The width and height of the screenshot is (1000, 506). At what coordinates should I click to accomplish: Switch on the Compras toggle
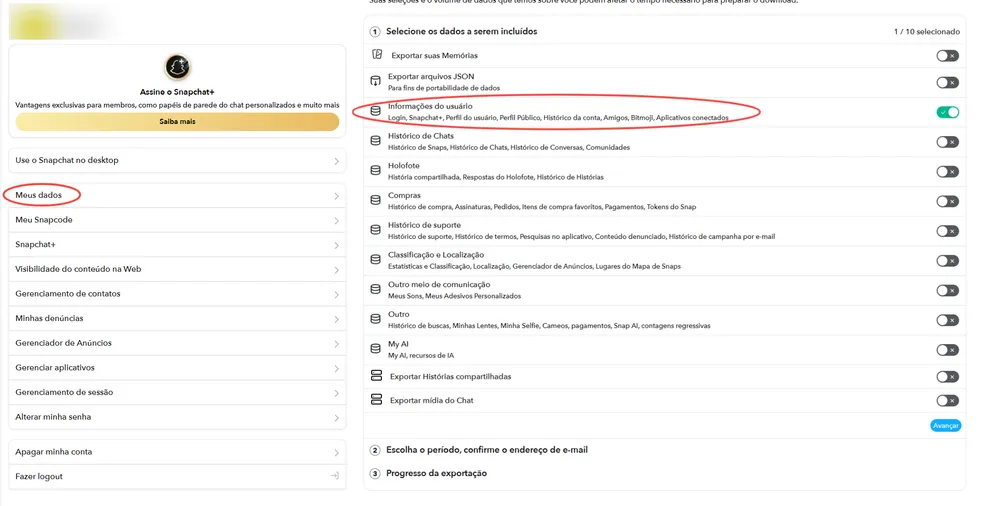pyautogui.click(x=947, y=201)
